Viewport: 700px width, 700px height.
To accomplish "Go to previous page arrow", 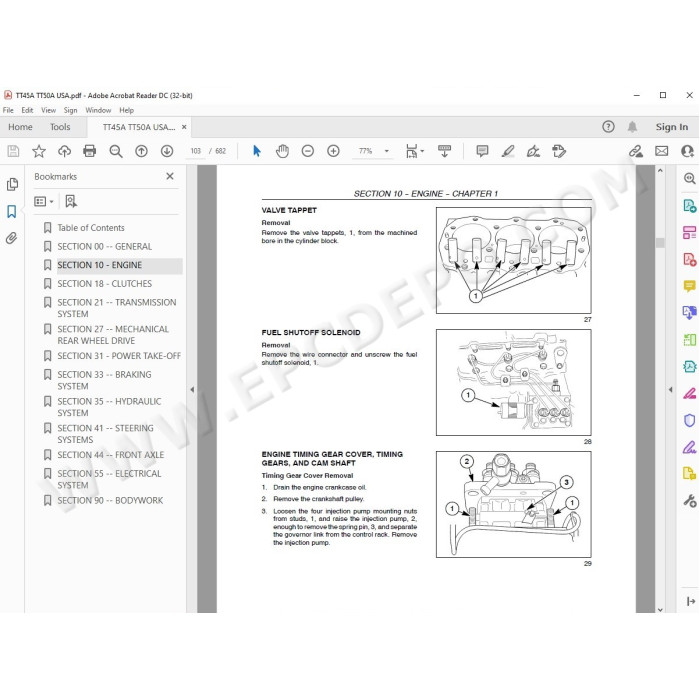I will coord(142,151).
